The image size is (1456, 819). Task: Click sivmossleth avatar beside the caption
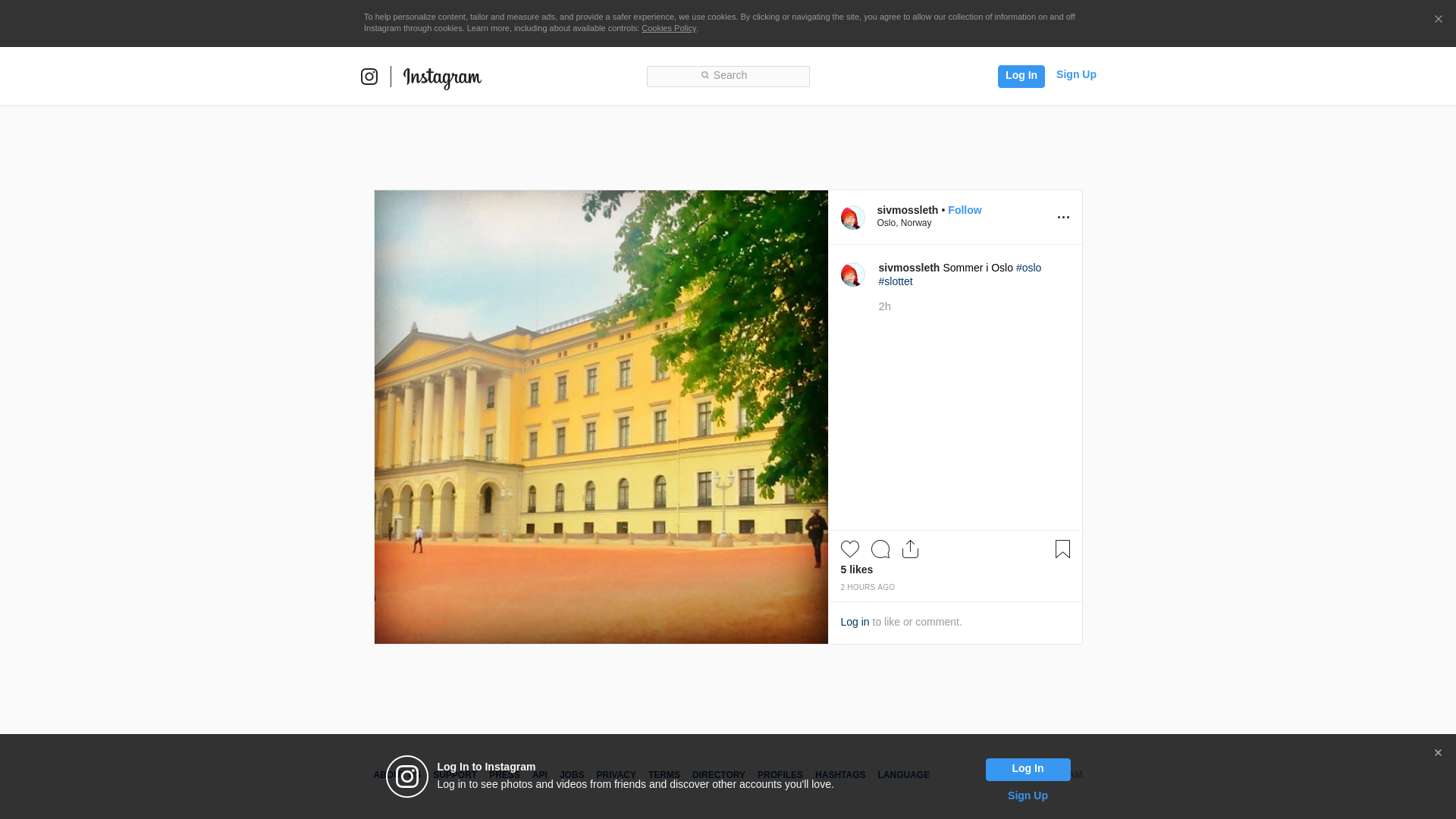853,275
